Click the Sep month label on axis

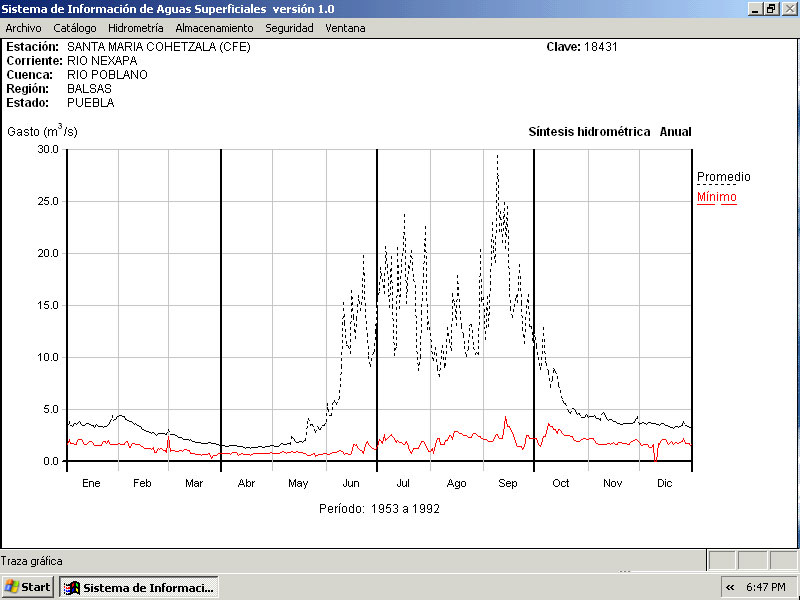508,483
